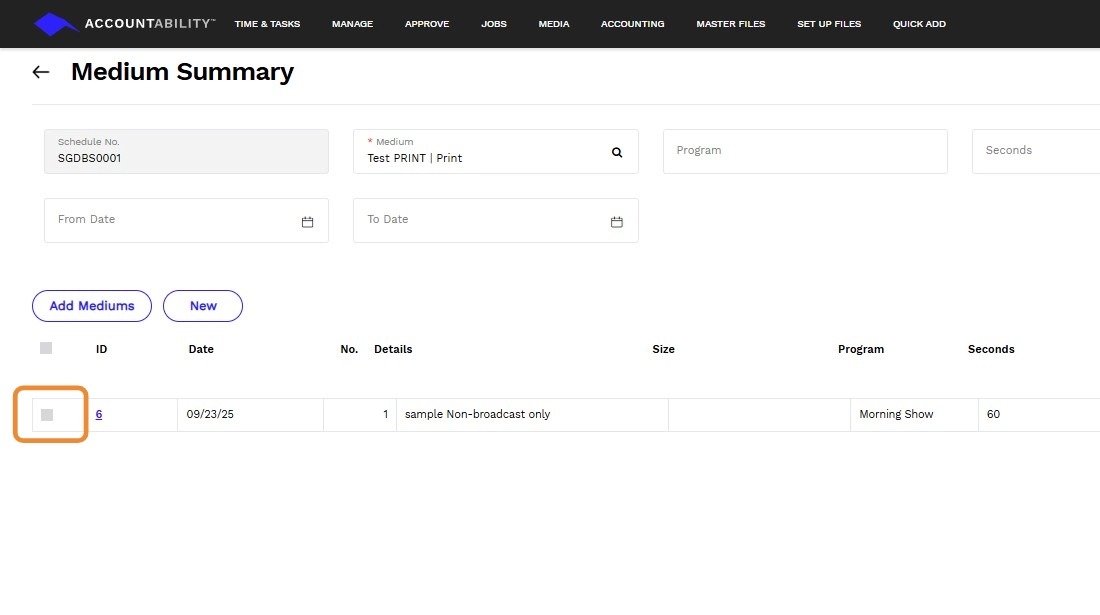The image size is (1100, 615).
Task: Toggle the select-all header checkbox
Action: [46, 349]
